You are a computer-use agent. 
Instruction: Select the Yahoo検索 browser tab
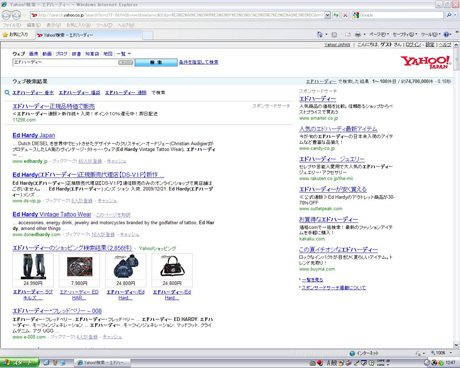pos(88,35)
